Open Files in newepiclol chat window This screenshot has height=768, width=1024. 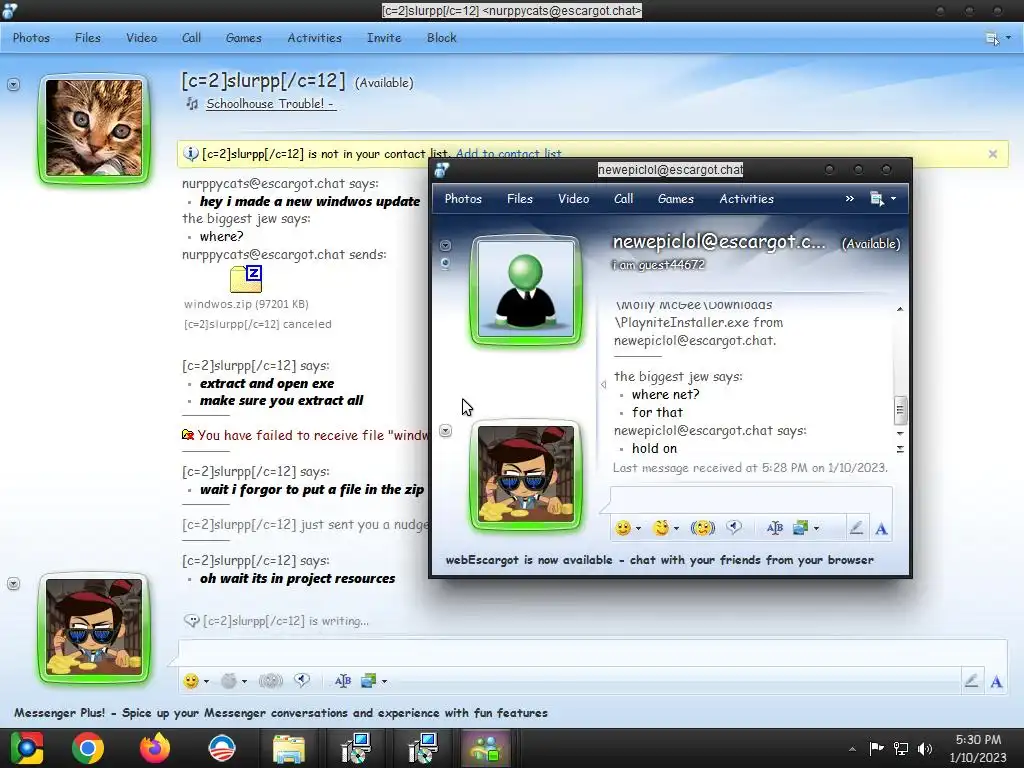(520, 199)
